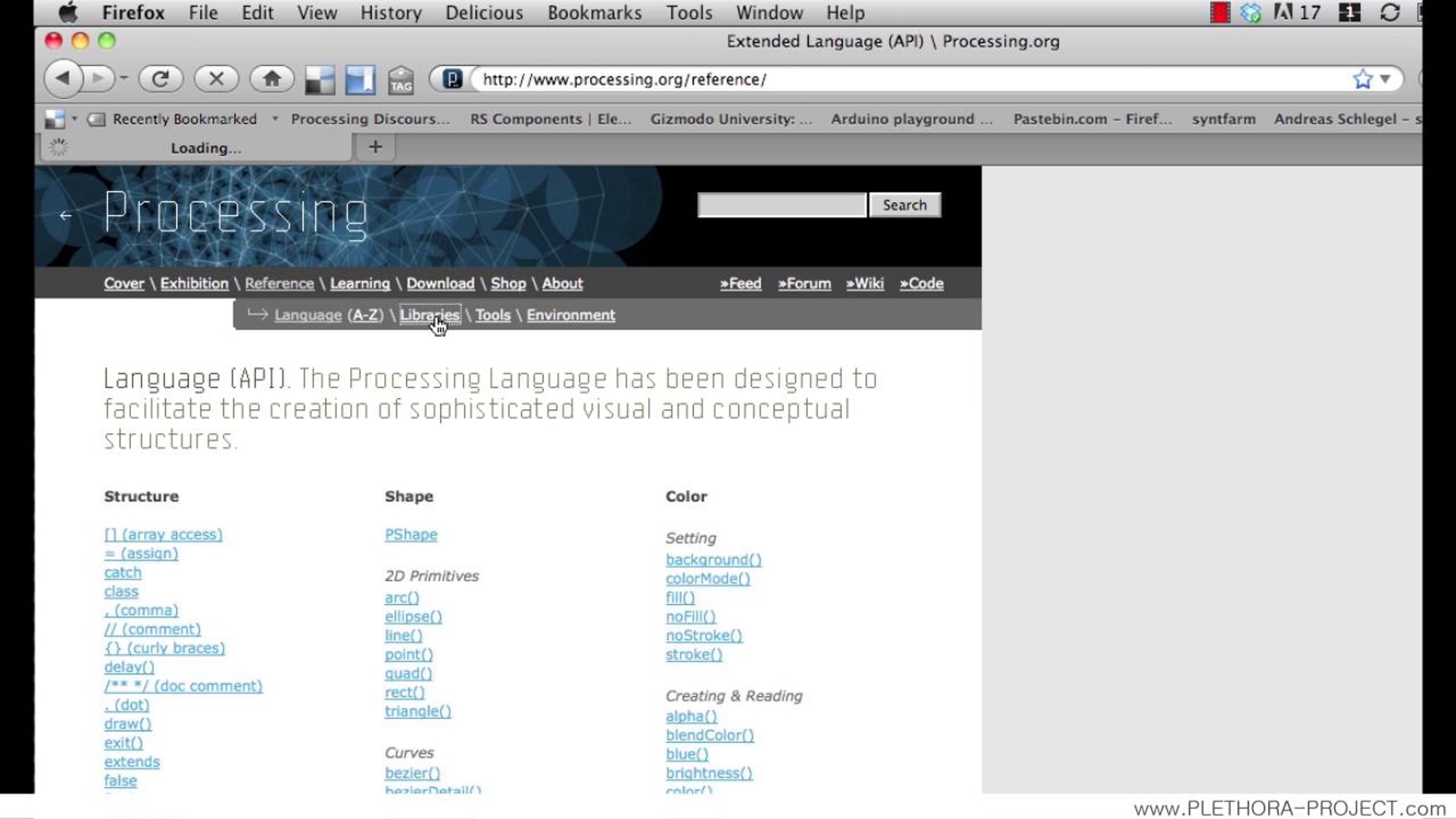
Task: Open back-forward history dropdown arrow
Action: pyautogui.click(x=124, y=78)
